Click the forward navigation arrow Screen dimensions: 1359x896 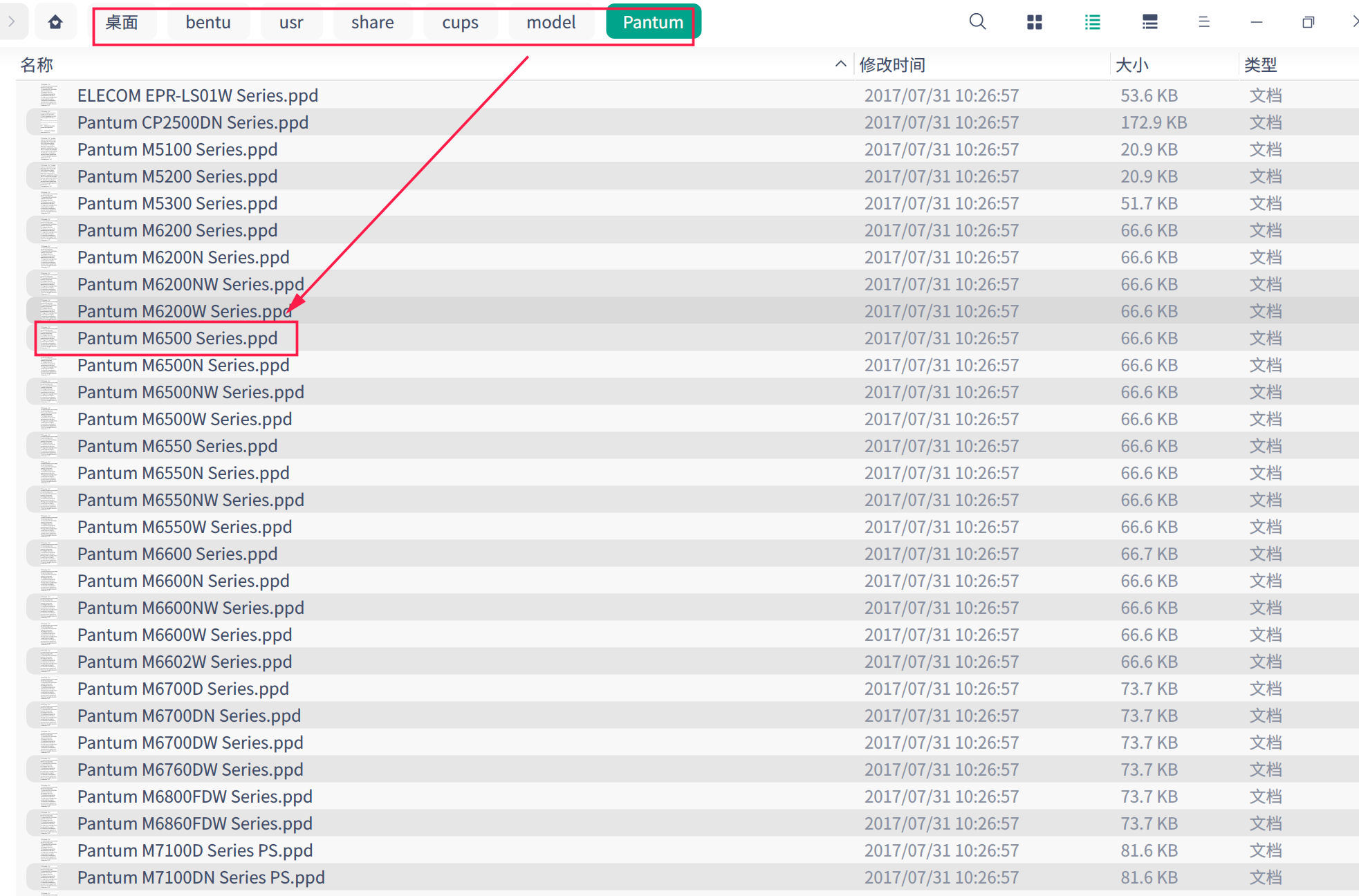pyautogui.click(x=12, y=22)
